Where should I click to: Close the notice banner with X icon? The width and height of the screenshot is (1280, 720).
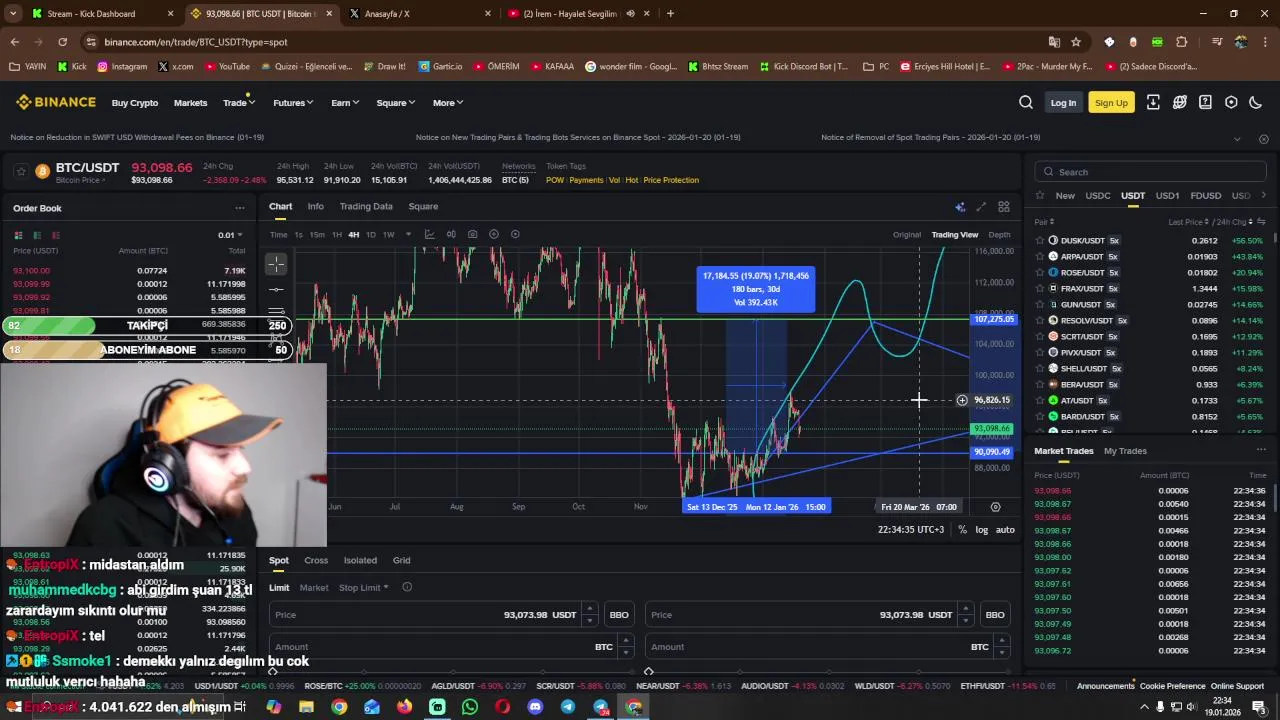pos(1264,138)
